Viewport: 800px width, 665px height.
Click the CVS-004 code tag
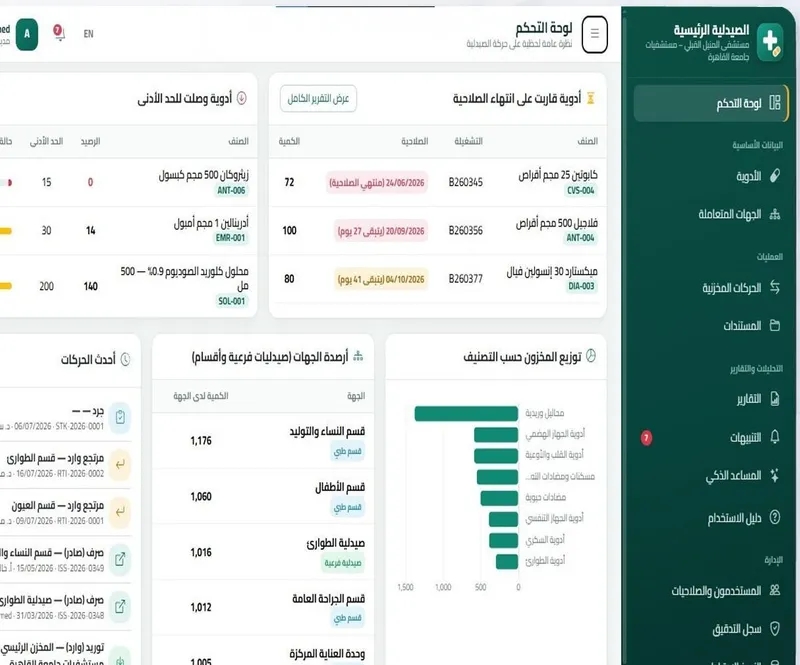coord(581,190)
